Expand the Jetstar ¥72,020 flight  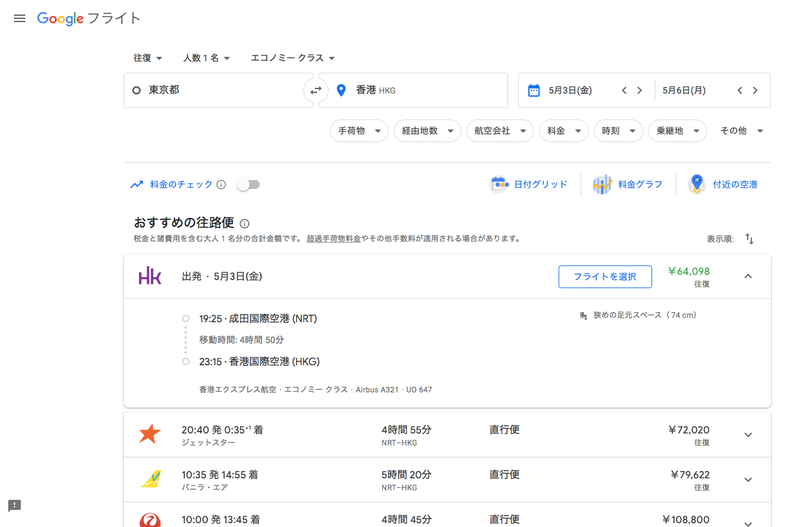[748, 435]
